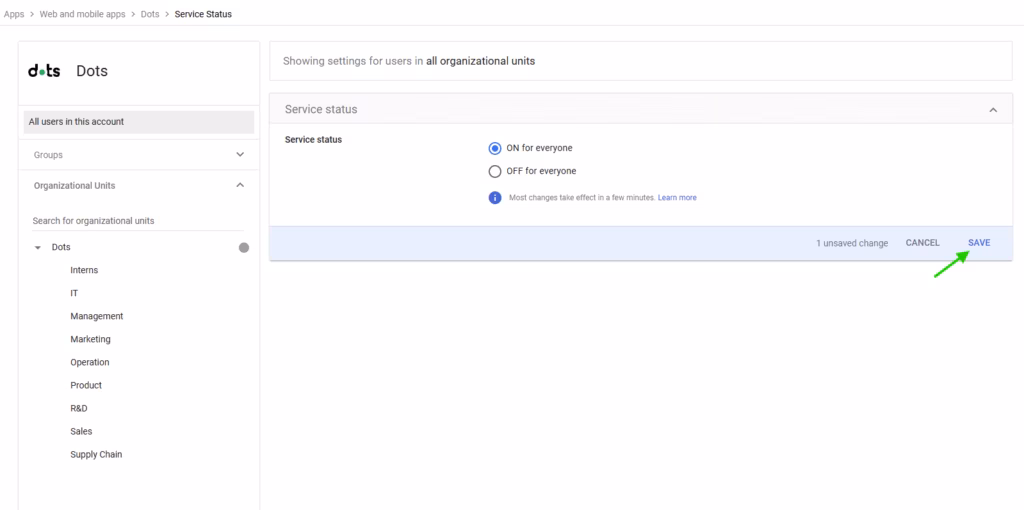Viewport: 1024px width, 510px height.
Task: Click the Dots app logo icon
Action: point(44,71)
